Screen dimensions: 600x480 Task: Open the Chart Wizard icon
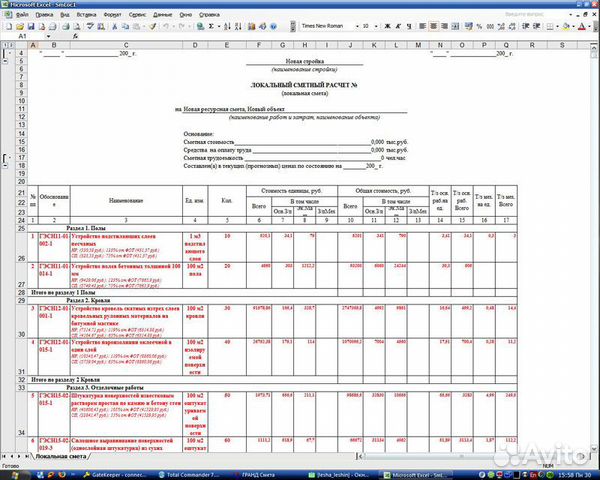tap(251, 26)
